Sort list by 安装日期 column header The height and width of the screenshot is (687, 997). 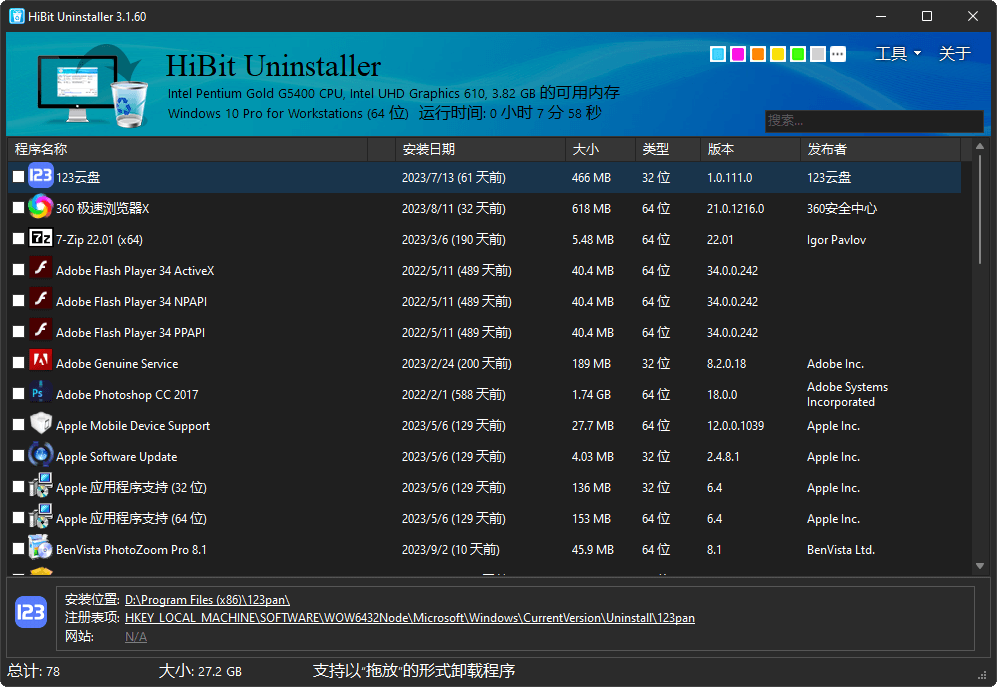tap(429, 149)
